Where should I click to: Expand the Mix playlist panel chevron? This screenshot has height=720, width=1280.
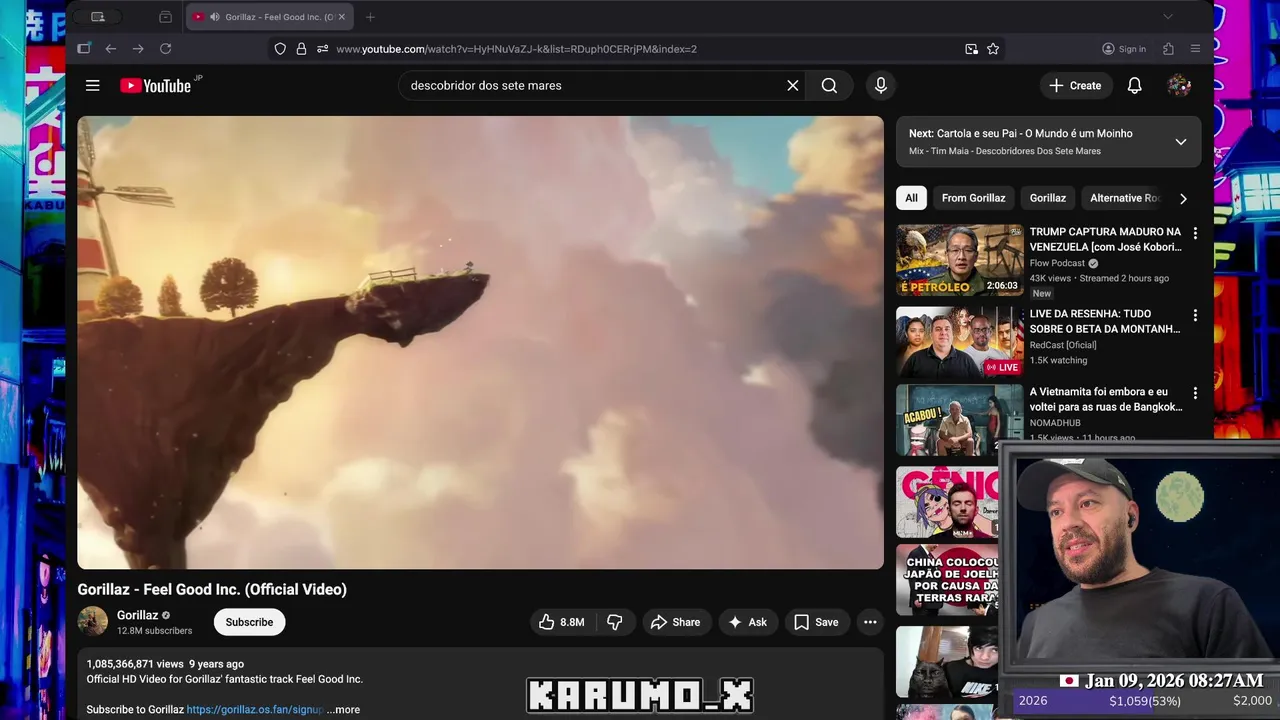tap(1180, 141)
